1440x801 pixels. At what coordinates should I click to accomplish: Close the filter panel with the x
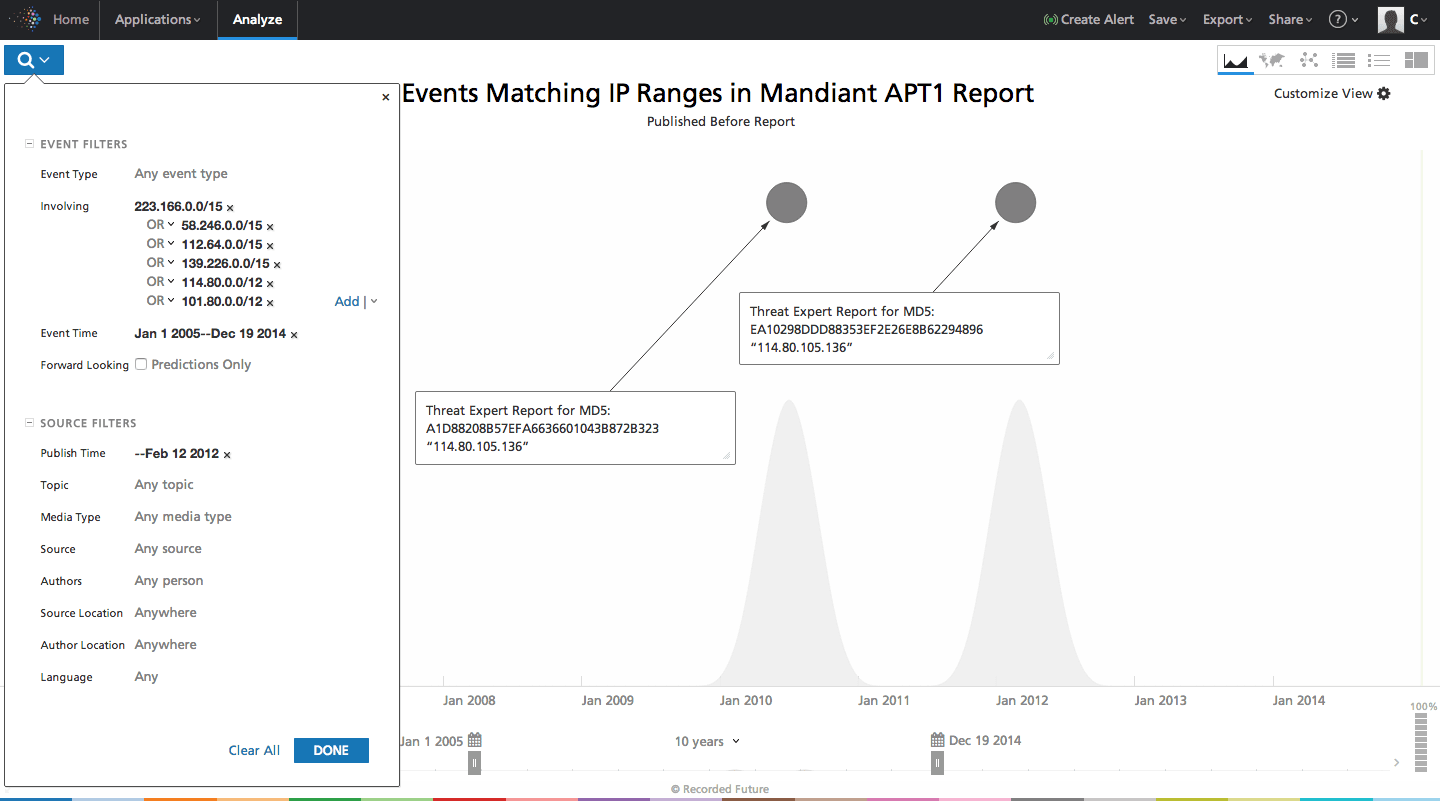pyautogui.click(x=386, y=97)
